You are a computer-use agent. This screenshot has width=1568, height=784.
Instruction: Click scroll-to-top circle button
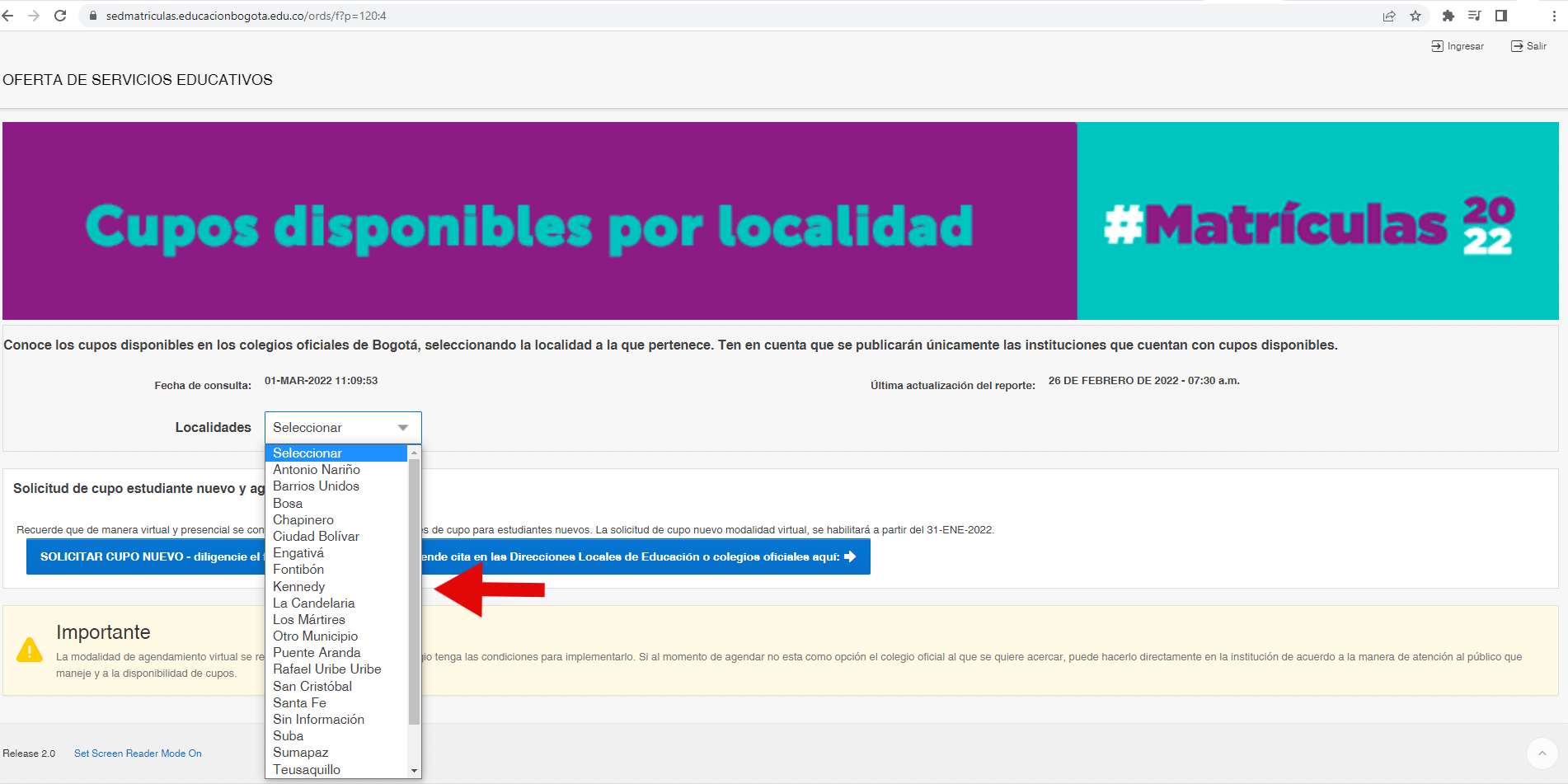coord(1542,753)
